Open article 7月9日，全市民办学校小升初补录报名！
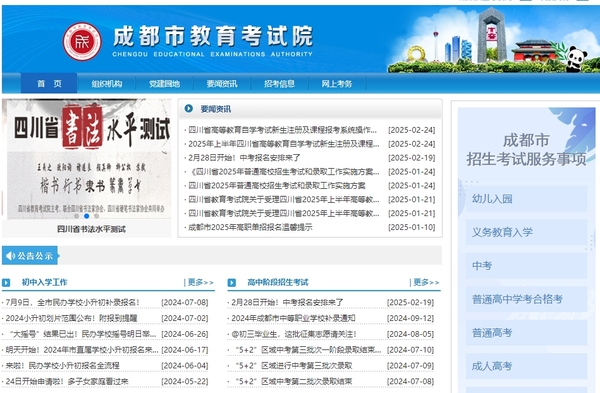 (72, 302)
